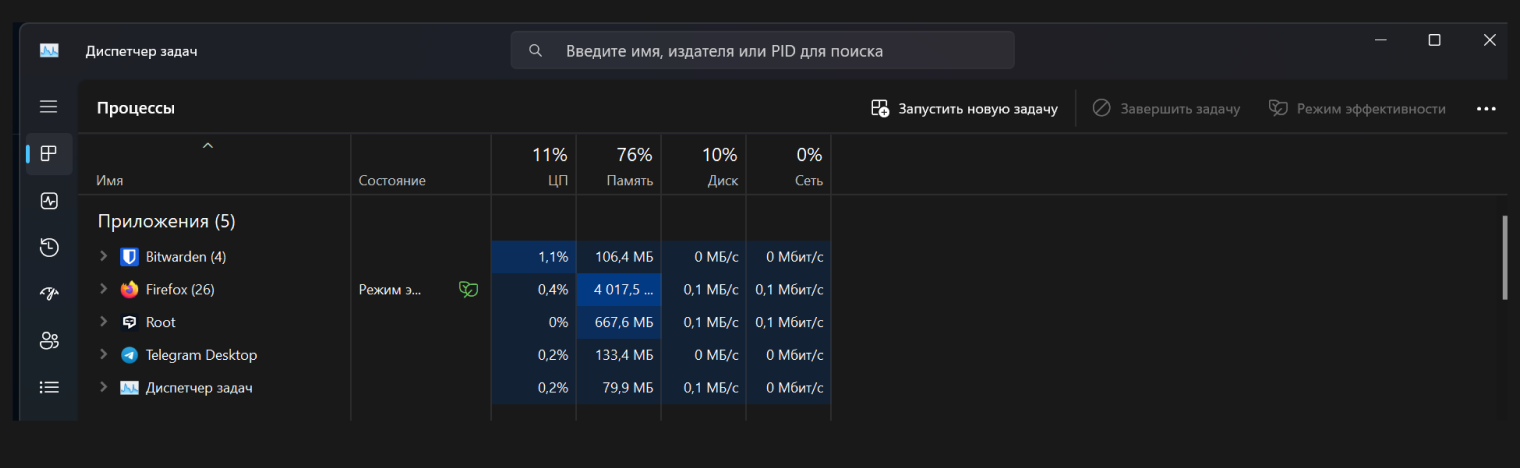Click Firefox status text Режим э...

coord(391,290)
